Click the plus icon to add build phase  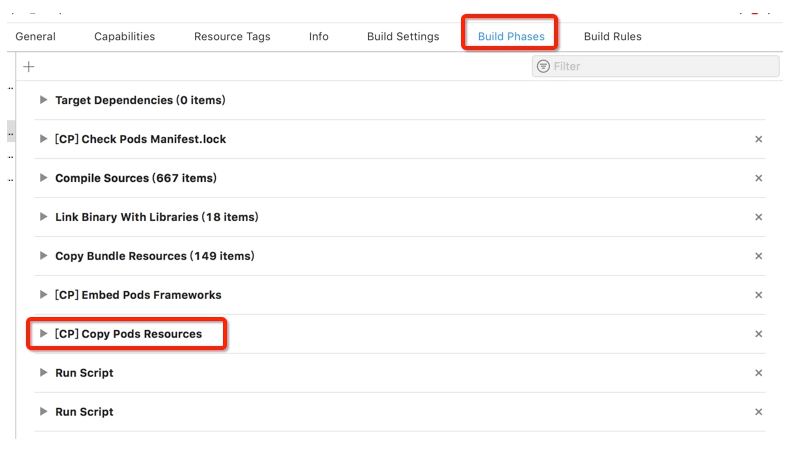(29, 66)
